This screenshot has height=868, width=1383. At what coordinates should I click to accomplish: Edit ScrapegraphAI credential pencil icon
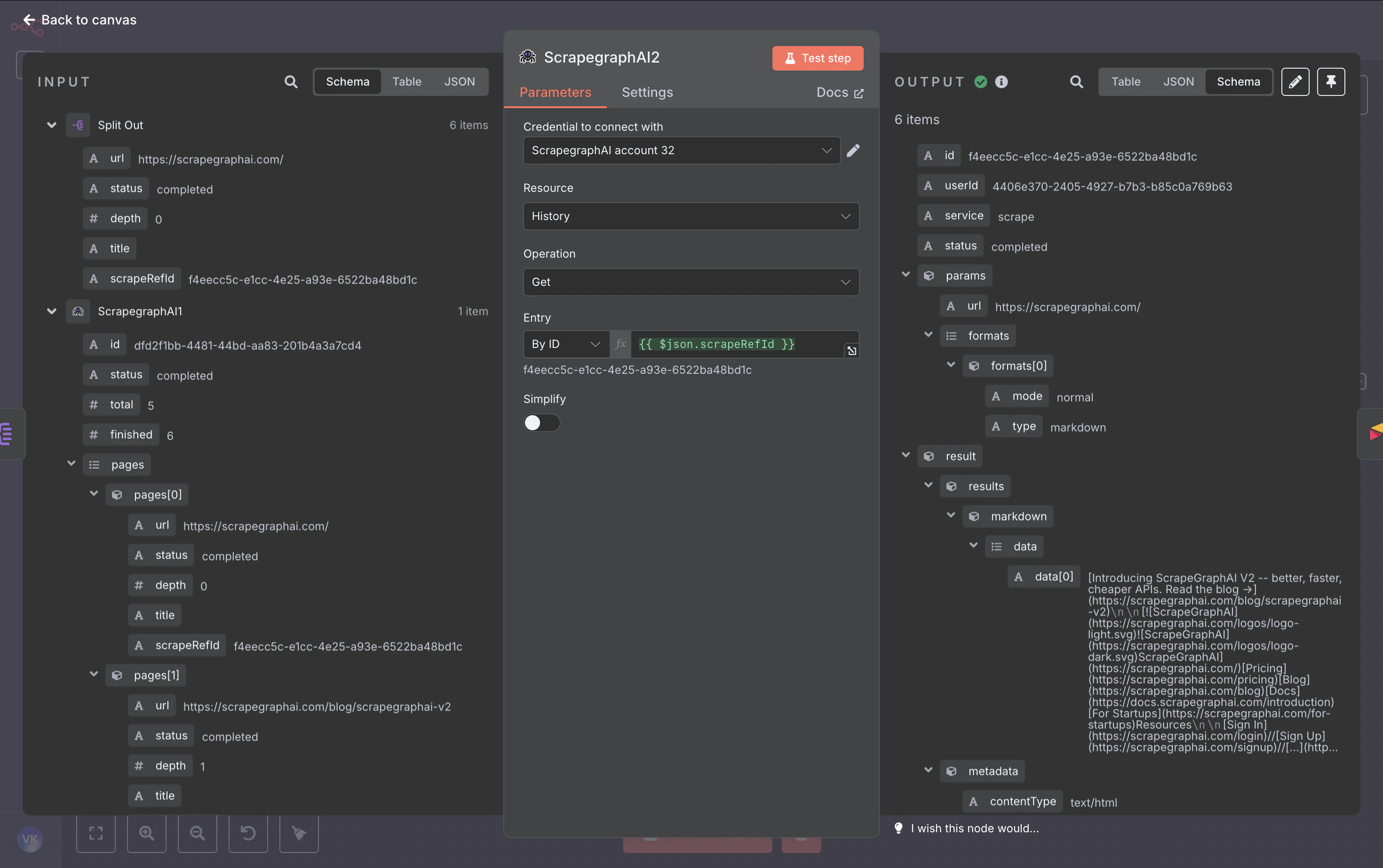coord(853,150)
